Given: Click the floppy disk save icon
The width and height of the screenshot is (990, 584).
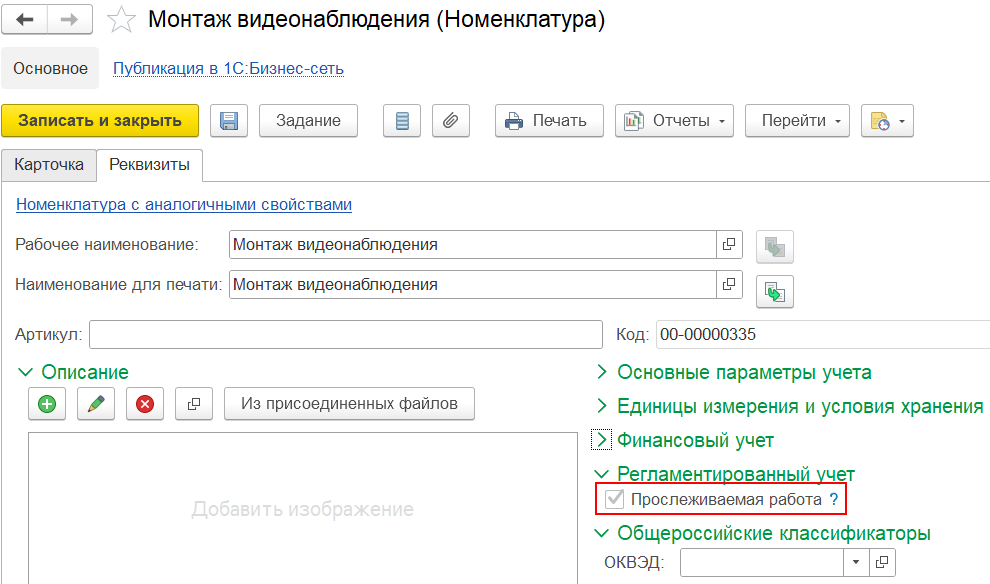Looking at the screenshot, I should (x=228, y=121).
